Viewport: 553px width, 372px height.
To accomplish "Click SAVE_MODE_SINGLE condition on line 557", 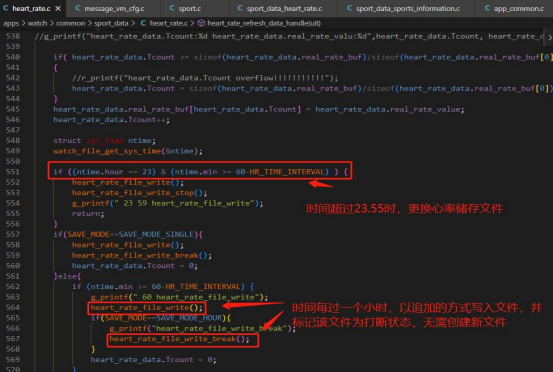I will (128, 234).
